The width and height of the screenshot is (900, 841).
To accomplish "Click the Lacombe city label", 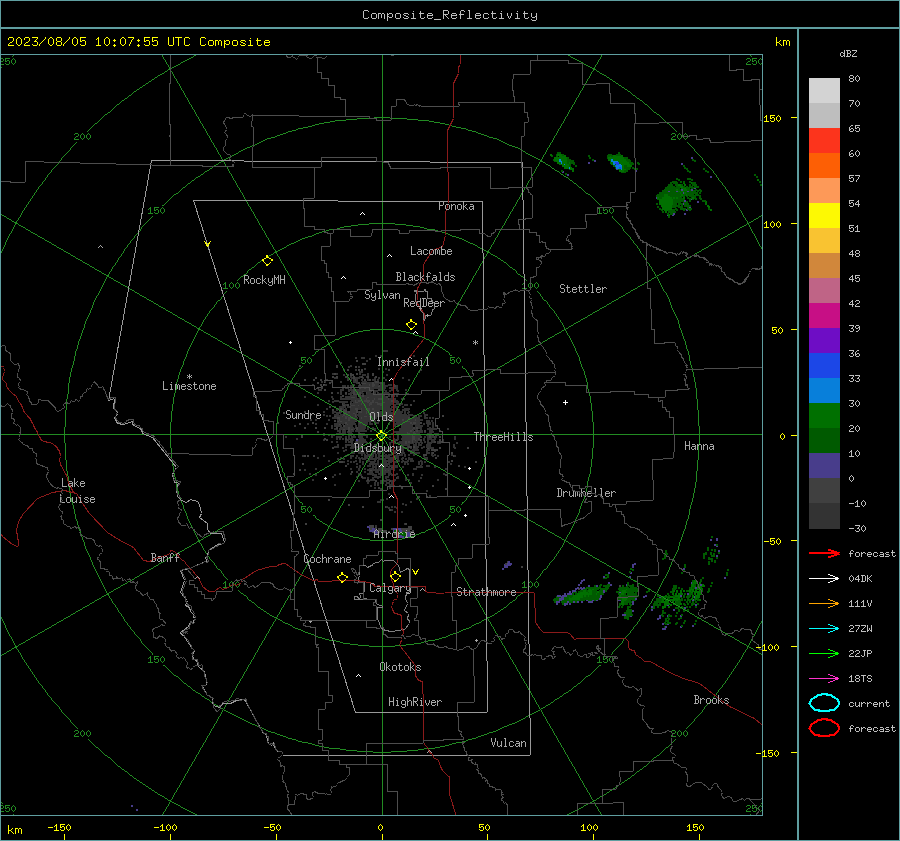I will pyautogui.click(x=431, y=251).
